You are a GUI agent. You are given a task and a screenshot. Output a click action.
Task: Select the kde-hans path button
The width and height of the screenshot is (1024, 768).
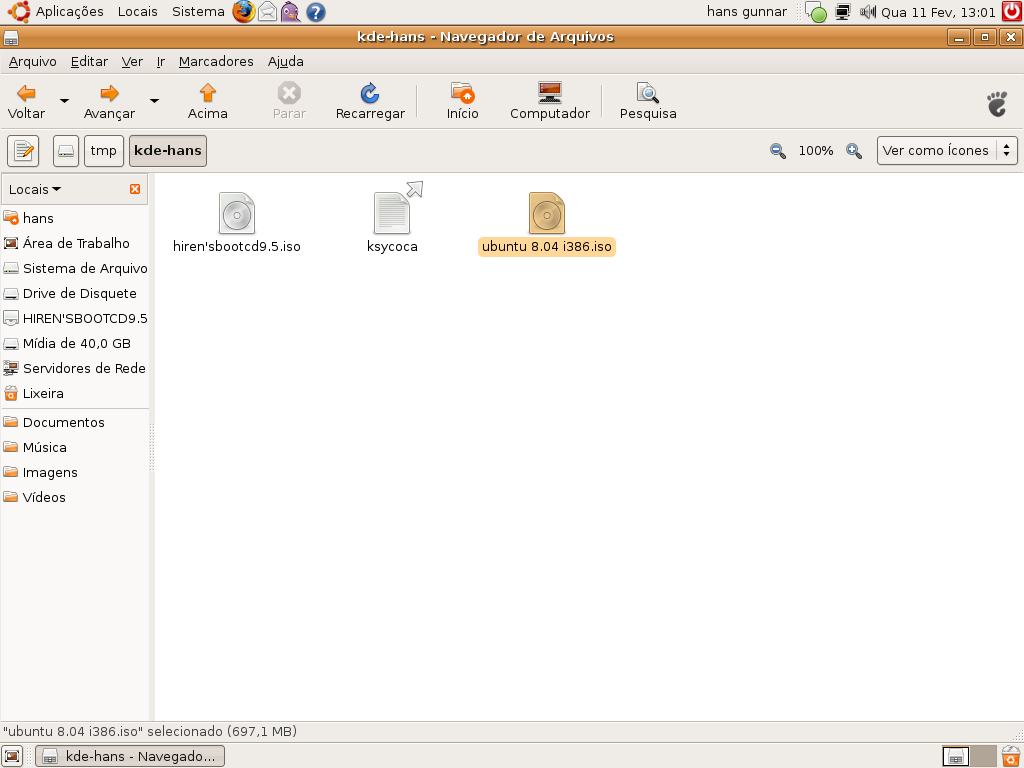[168, 151]
